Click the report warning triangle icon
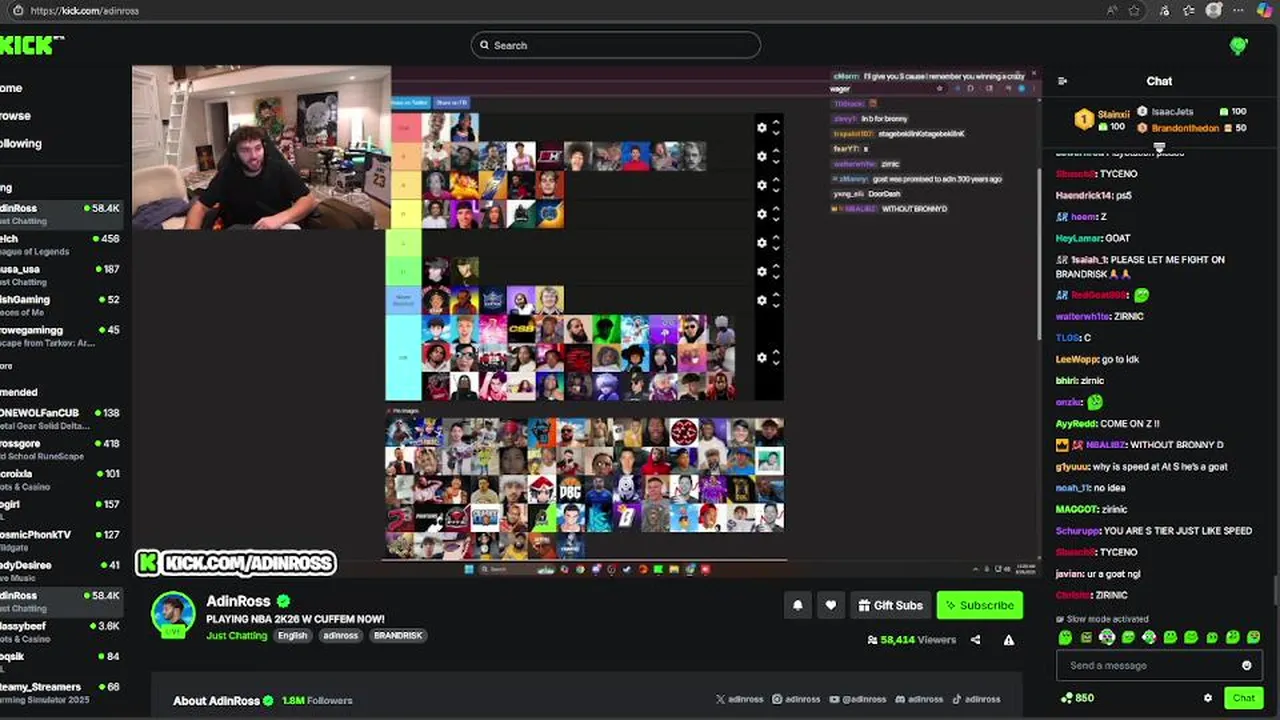The image size is (1280, 720). (x=1008, y=640)
